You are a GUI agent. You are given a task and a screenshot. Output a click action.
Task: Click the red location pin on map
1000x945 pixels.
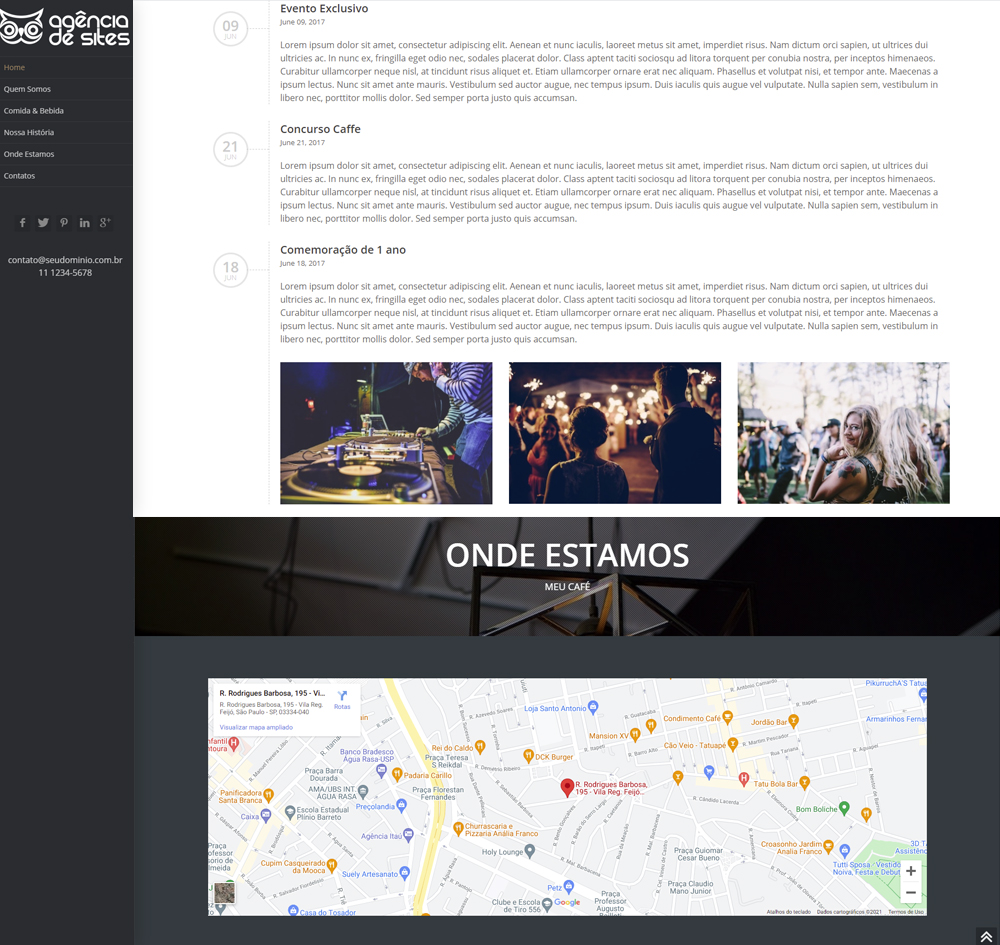click(567, 788)
